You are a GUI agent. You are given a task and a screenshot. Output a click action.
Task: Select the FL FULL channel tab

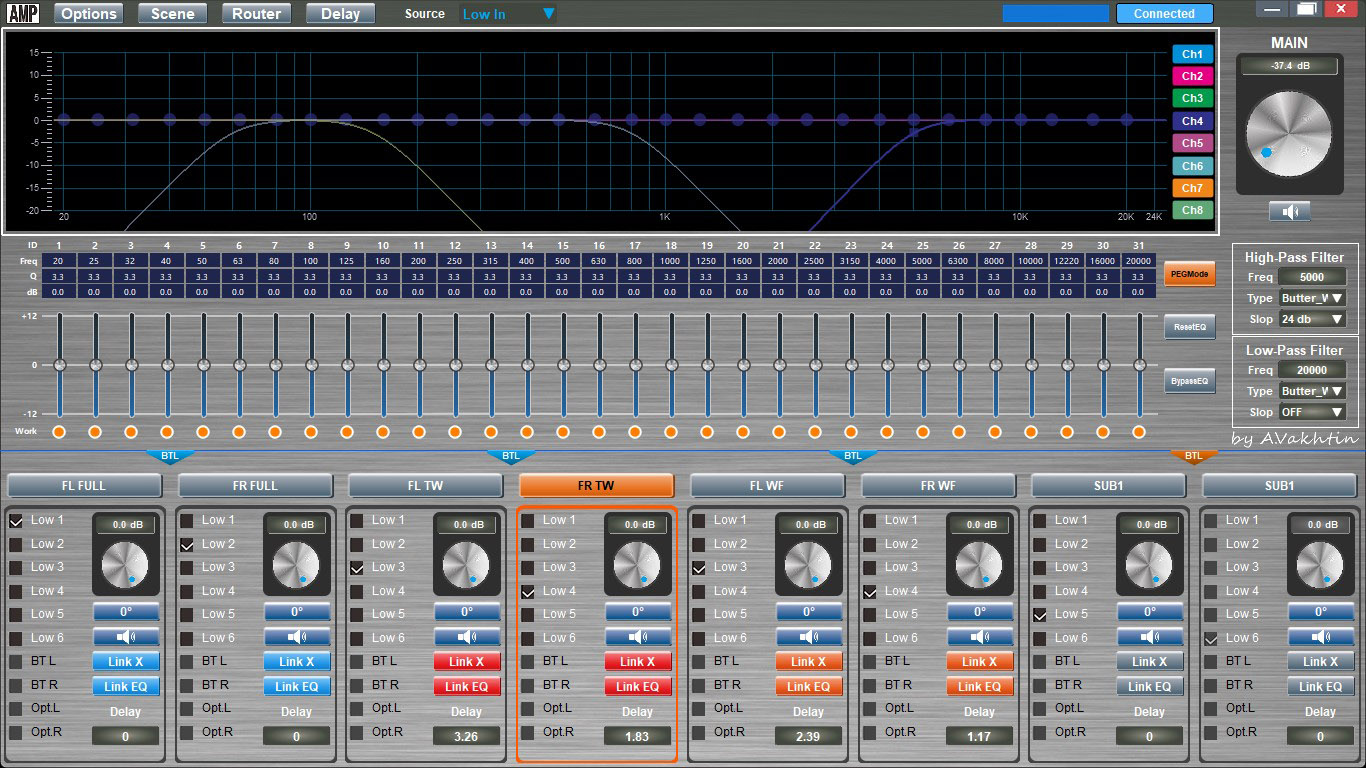click(x=84, y=485)
